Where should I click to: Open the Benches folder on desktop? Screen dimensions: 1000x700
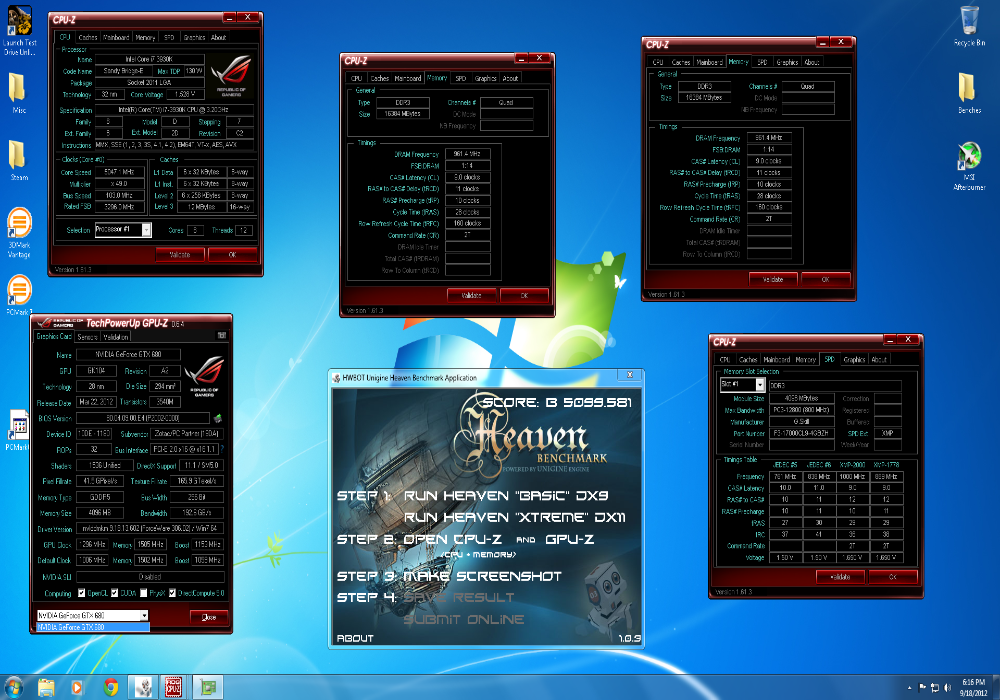[x=969, y=92]
